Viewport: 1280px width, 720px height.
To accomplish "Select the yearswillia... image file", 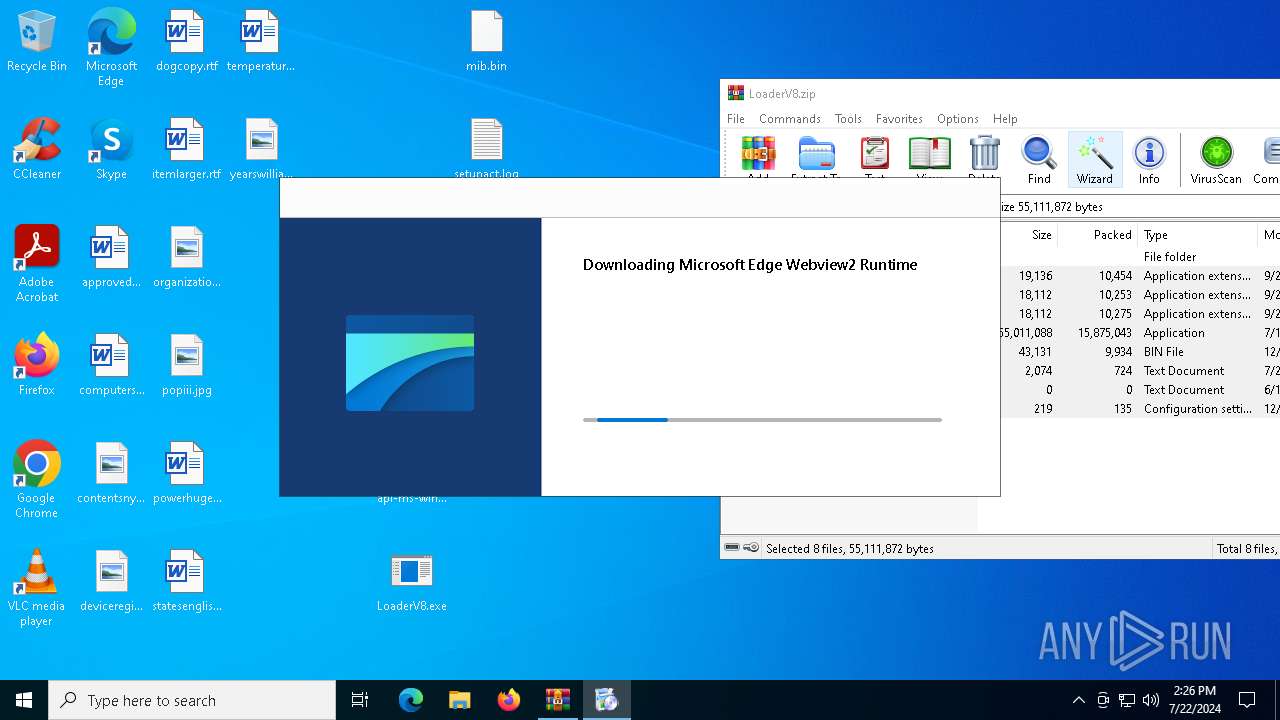I will click(260, 150).
